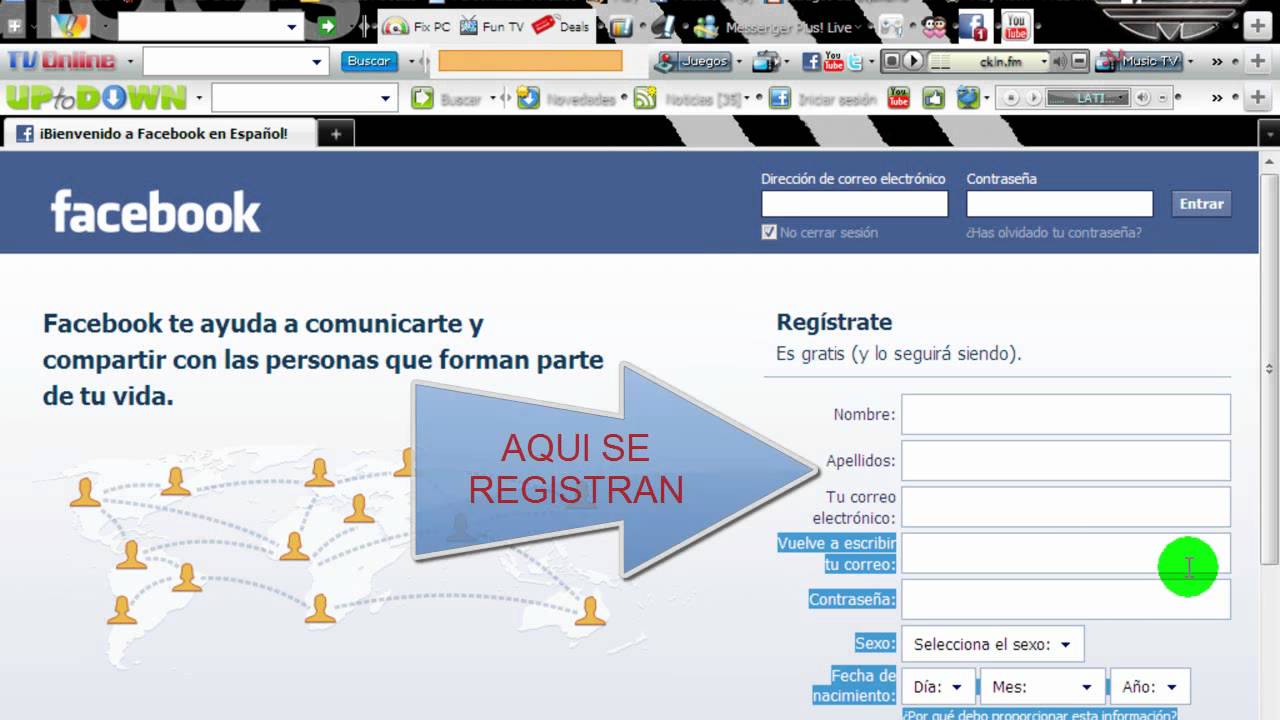
Task: Click the orange field in TV Online toolbar
Action: click(530, 62)
